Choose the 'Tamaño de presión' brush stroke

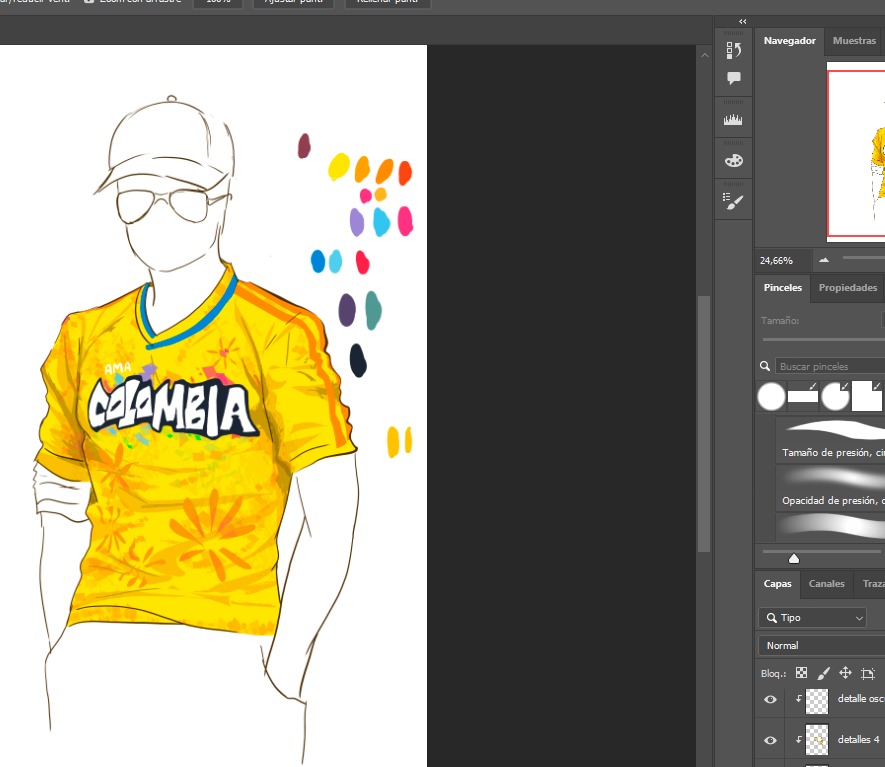[830, 440]
